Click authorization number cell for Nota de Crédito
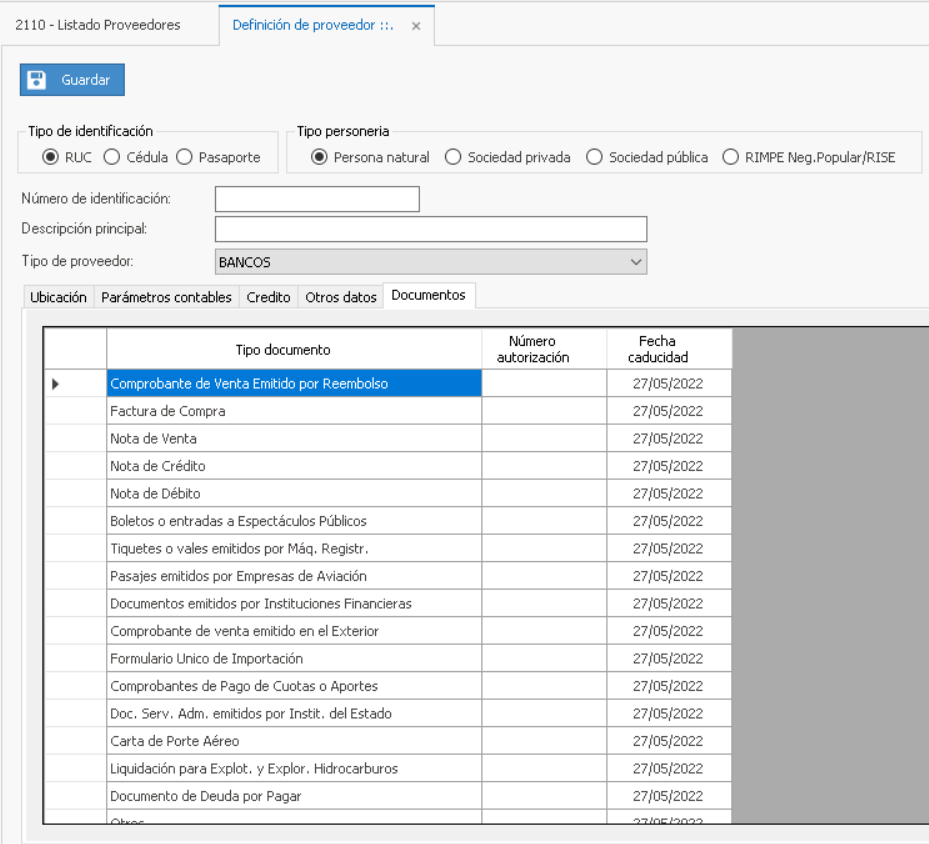Screen dimensions: 929x844 point(544,466)
